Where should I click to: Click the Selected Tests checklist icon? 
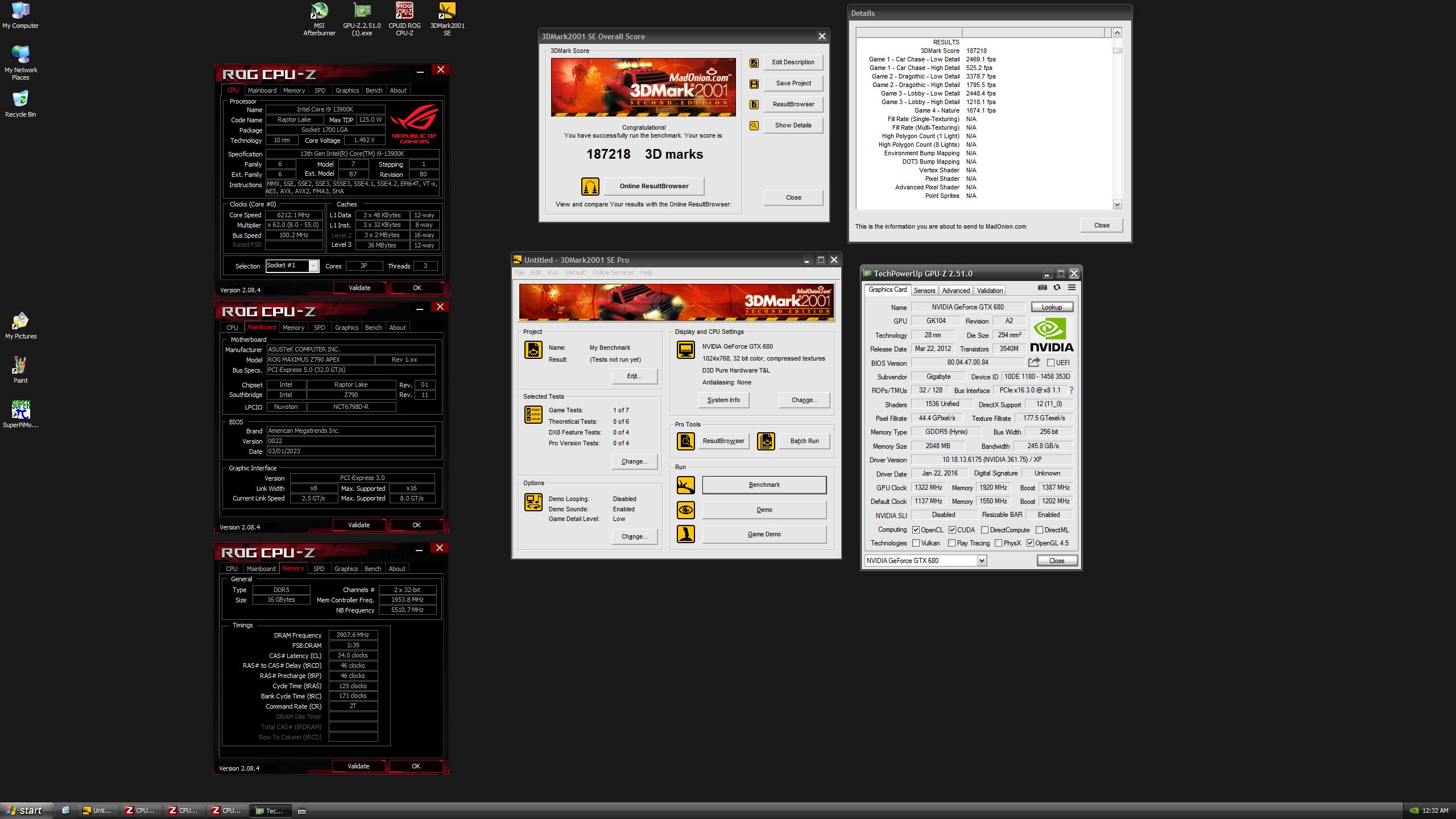pyautogui.click(x=533, y=415)
